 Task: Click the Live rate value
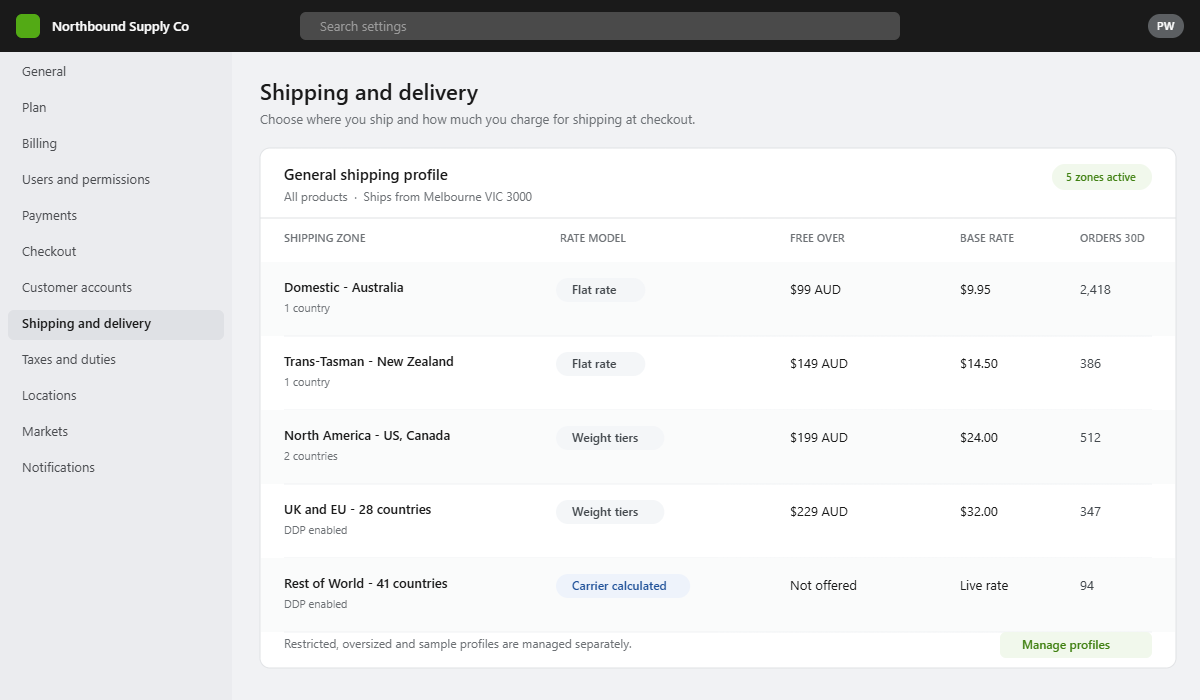[x=985, y=586]
